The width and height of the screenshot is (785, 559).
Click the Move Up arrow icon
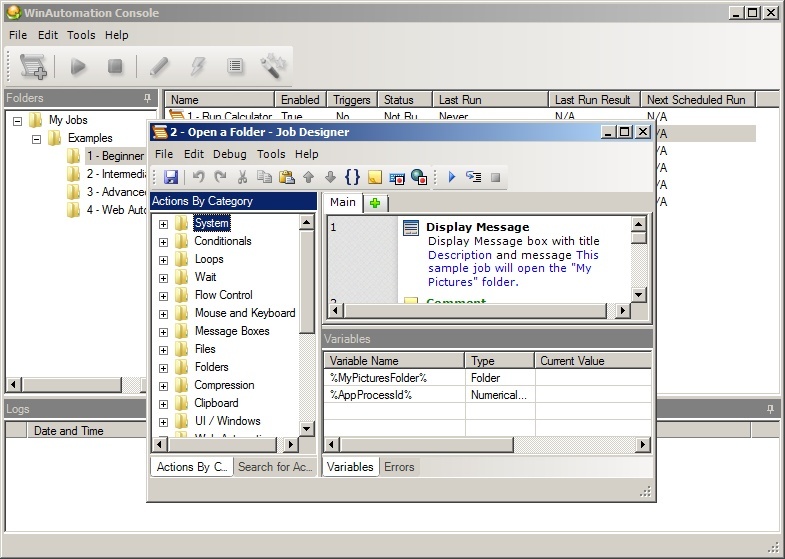(308, 177)
